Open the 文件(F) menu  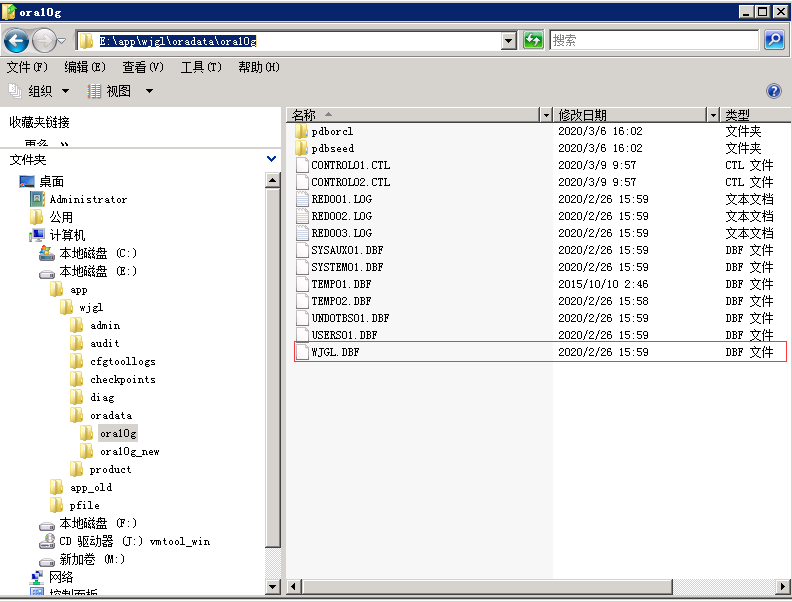coord(27,67)
